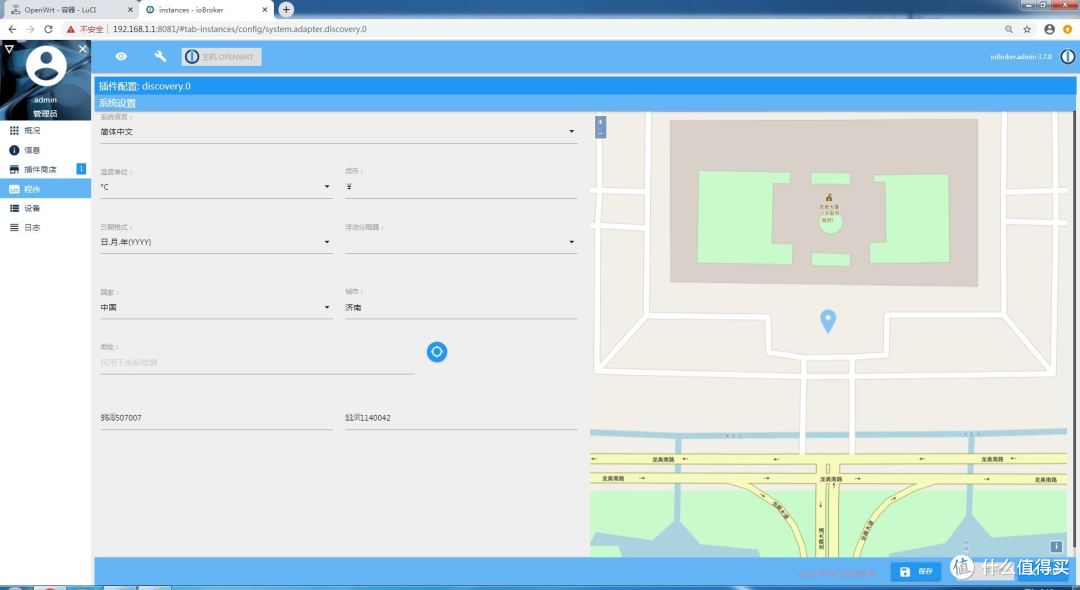Image resolution: width=1080 pixels, height=590 pixels.
Task: Click the triangle icon above admin avatar
Action: click(x=9, y=49)
